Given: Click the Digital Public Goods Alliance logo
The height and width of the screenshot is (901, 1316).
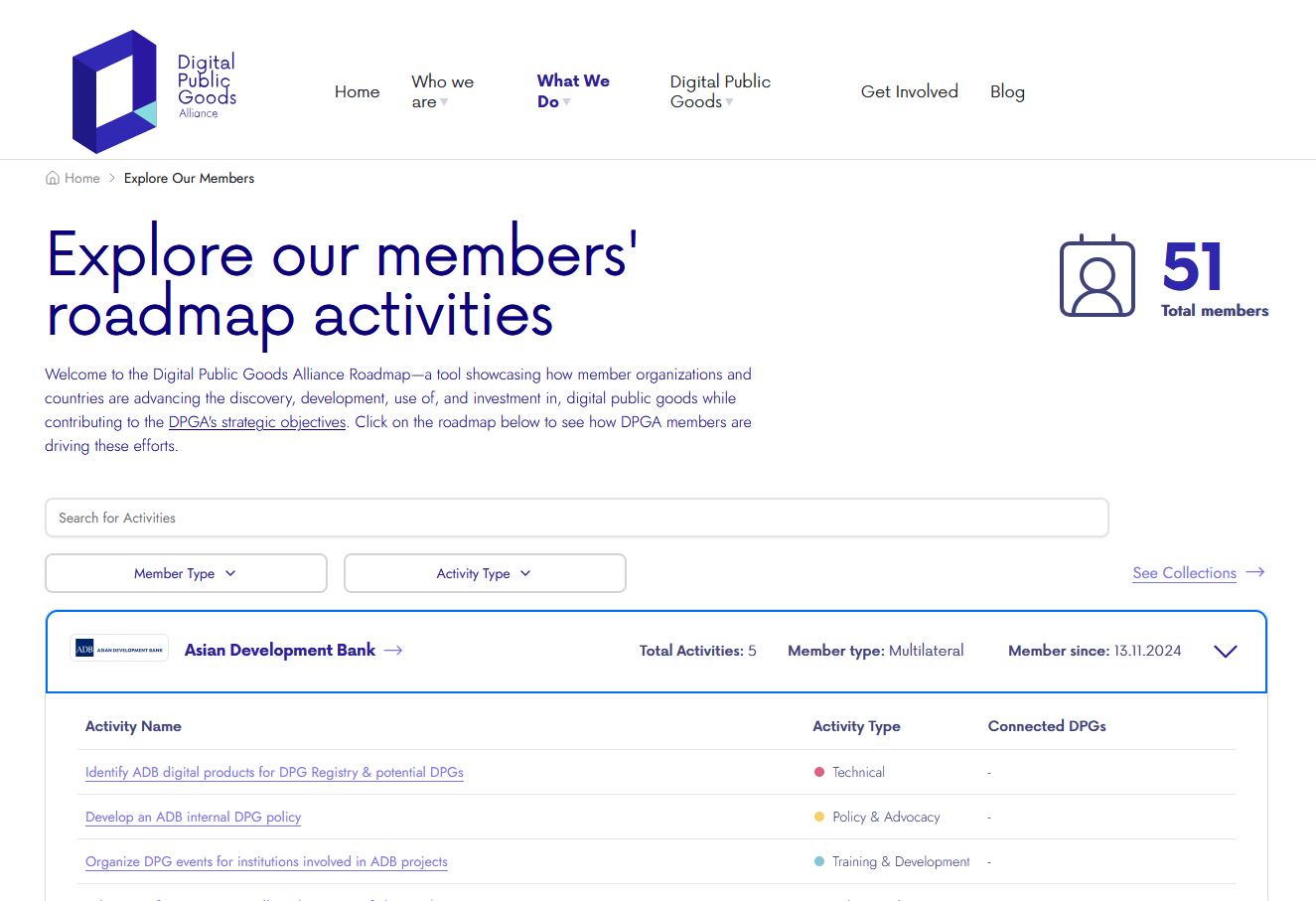Looking at the screenshot, I should point(154,91).
